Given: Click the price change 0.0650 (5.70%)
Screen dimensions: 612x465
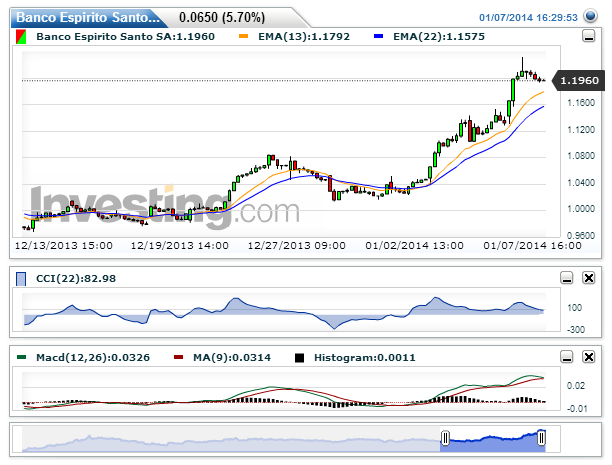Looking at the screenshot, I should tap(222, 18).
